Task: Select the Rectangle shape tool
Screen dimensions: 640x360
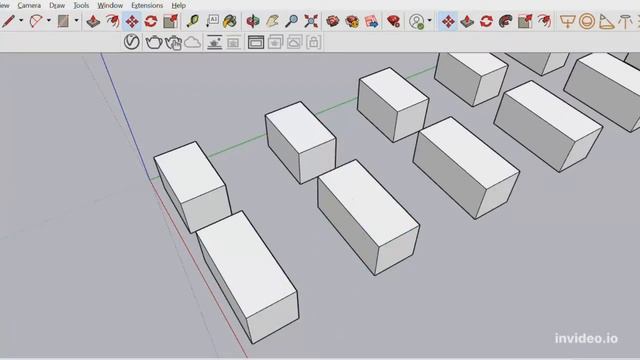Action: [63, 21]
